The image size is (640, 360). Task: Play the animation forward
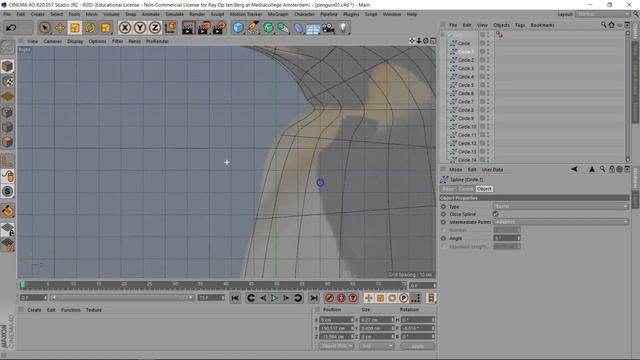click(274, 298)
